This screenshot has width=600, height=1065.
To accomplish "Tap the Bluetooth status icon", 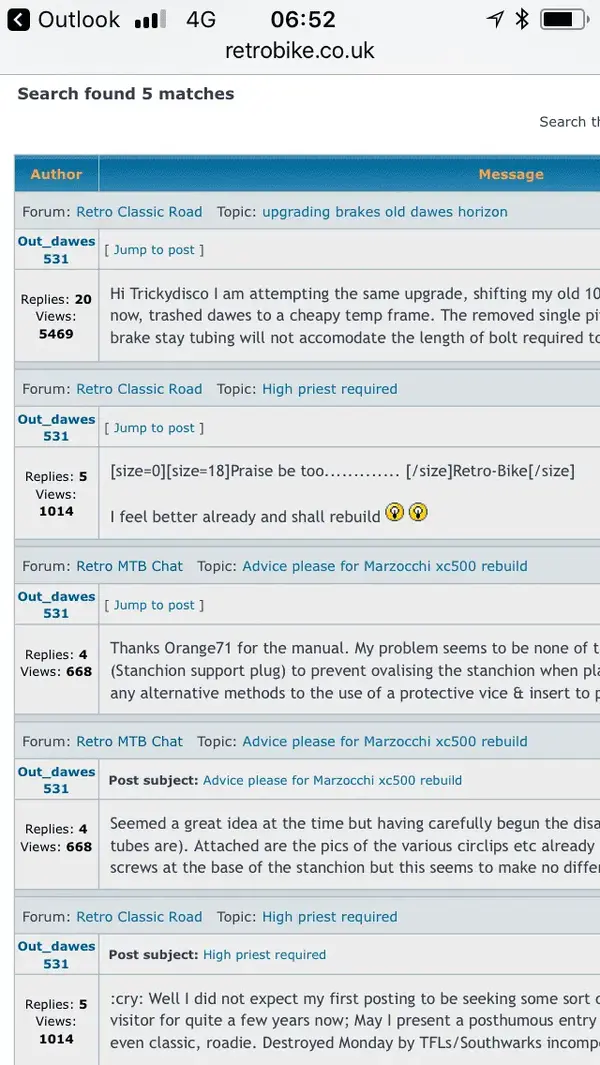I will point(522,20).
